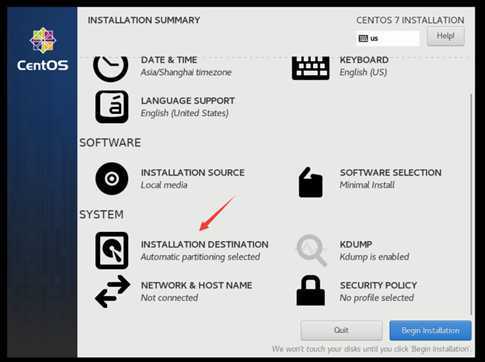
Task: Click the Keyboard icon
Action: point(310,68)
